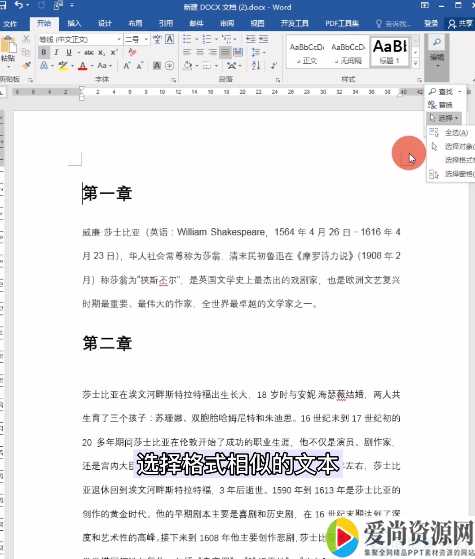Click Find (查找) in editing menu

pos(441,92)
